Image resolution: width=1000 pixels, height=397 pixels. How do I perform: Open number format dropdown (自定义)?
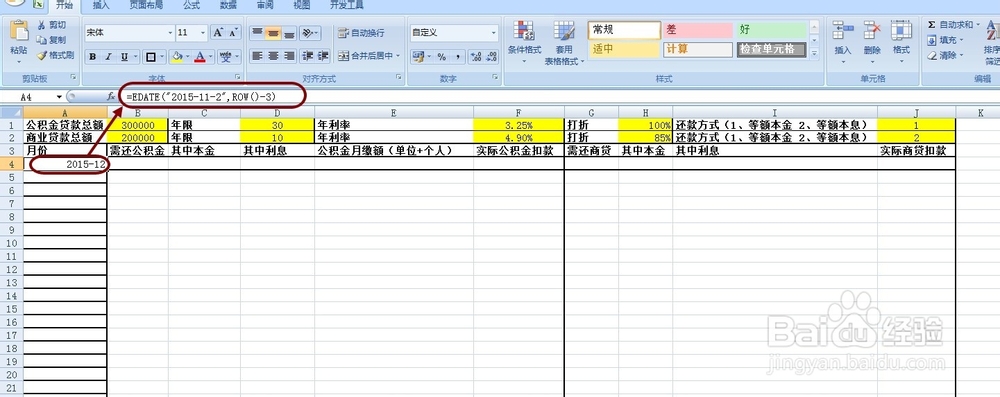[x=494, y=33]
